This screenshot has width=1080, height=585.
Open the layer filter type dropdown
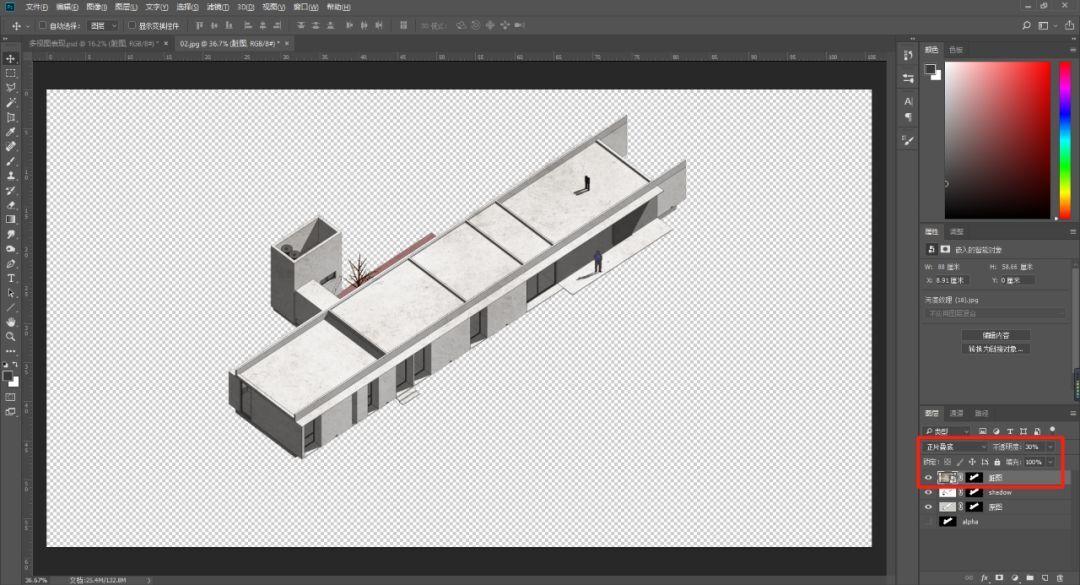click(x=947, y=431)
